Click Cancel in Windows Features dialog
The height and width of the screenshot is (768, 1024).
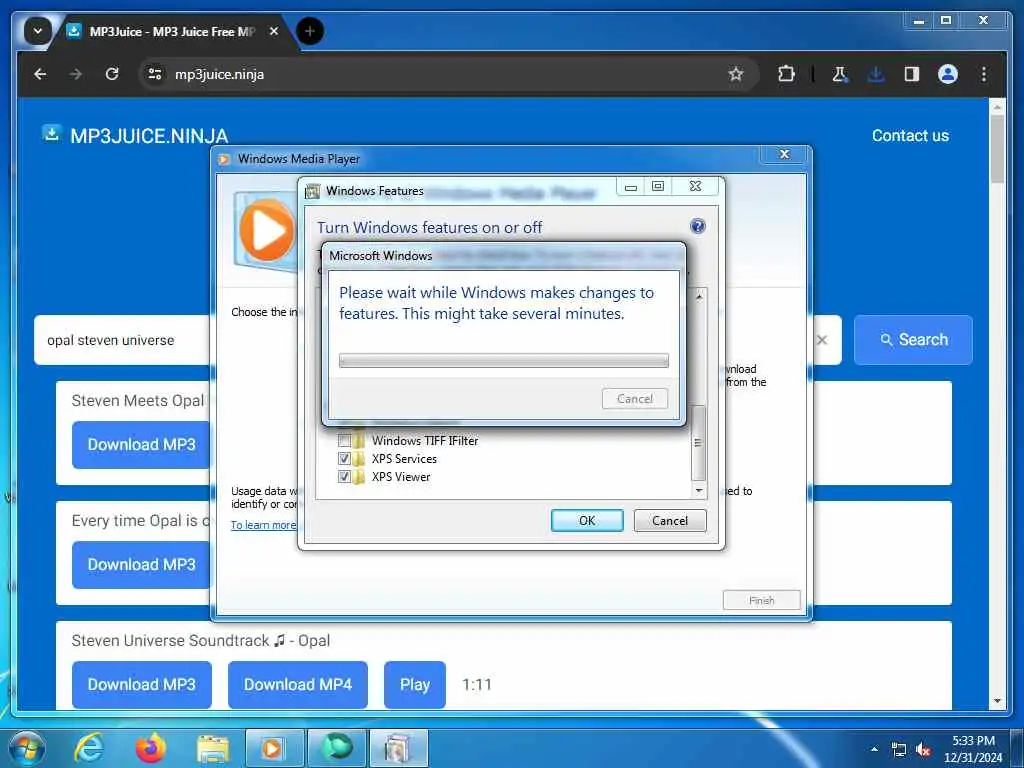pyautogui.click(x=670, y=520)
